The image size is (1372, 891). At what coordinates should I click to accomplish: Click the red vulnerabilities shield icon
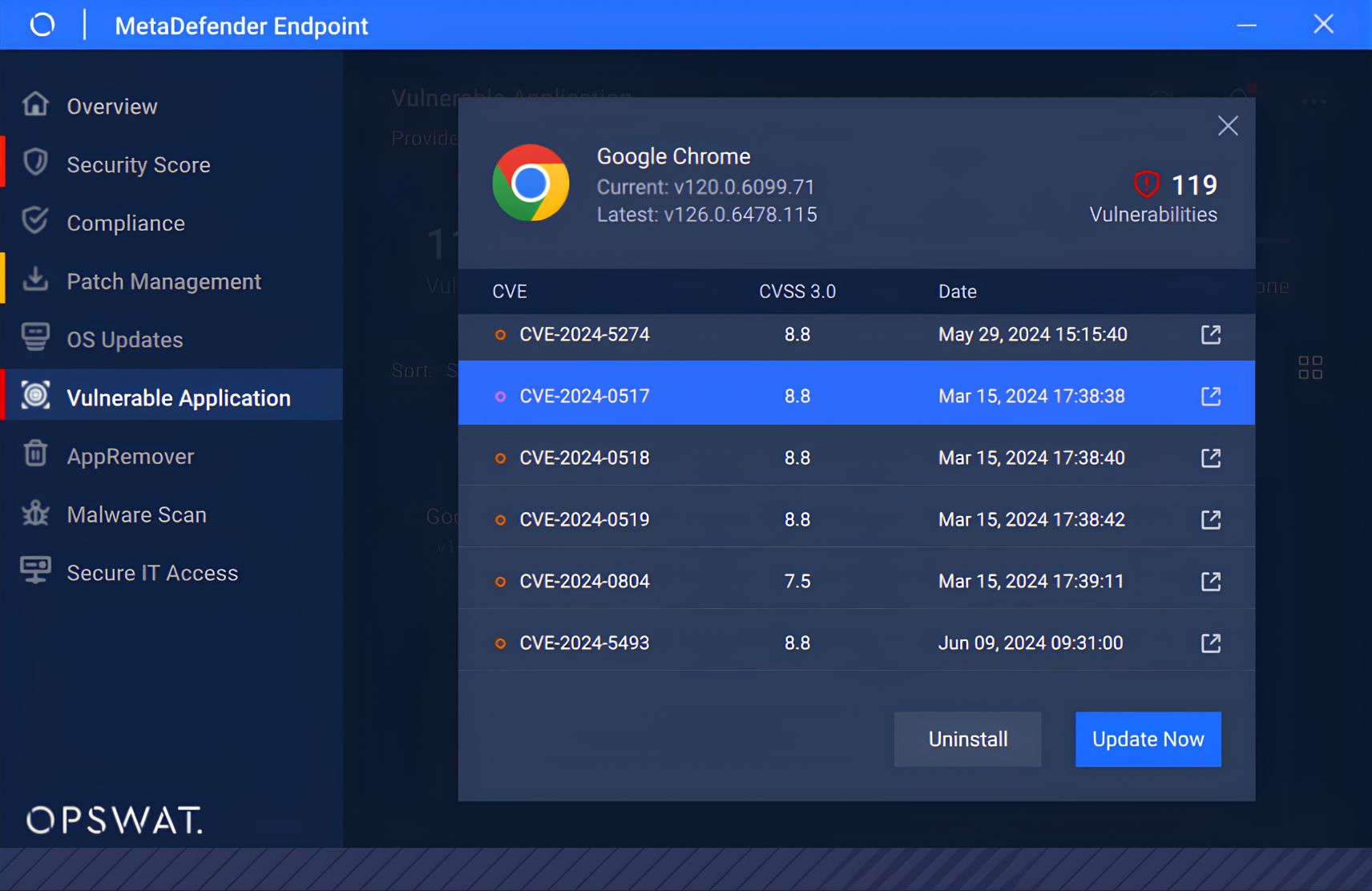coord(1148,185)
